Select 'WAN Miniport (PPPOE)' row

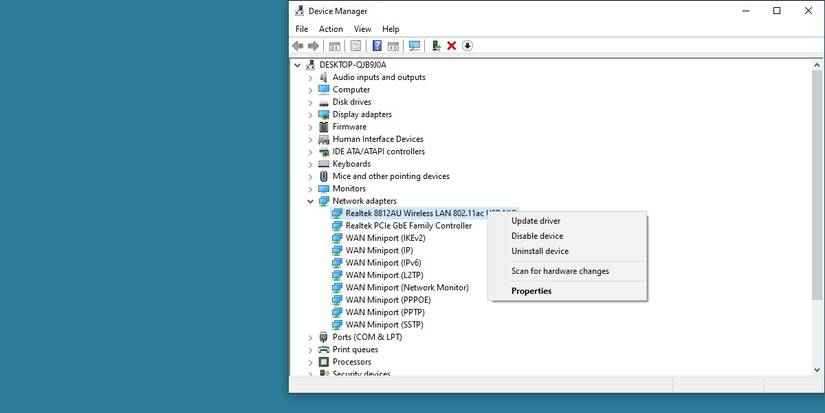(x=388, y=300)
